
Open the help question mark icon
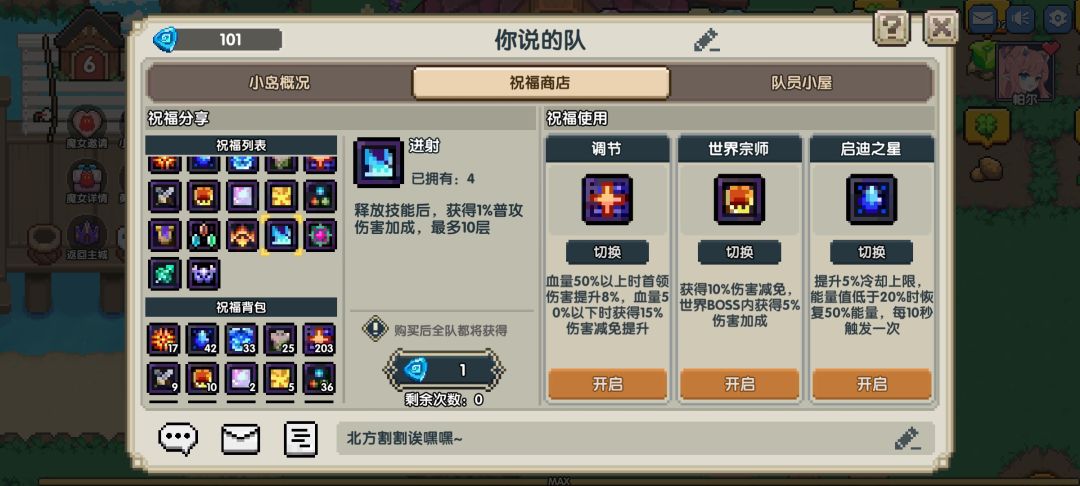[x=891, y=28]
